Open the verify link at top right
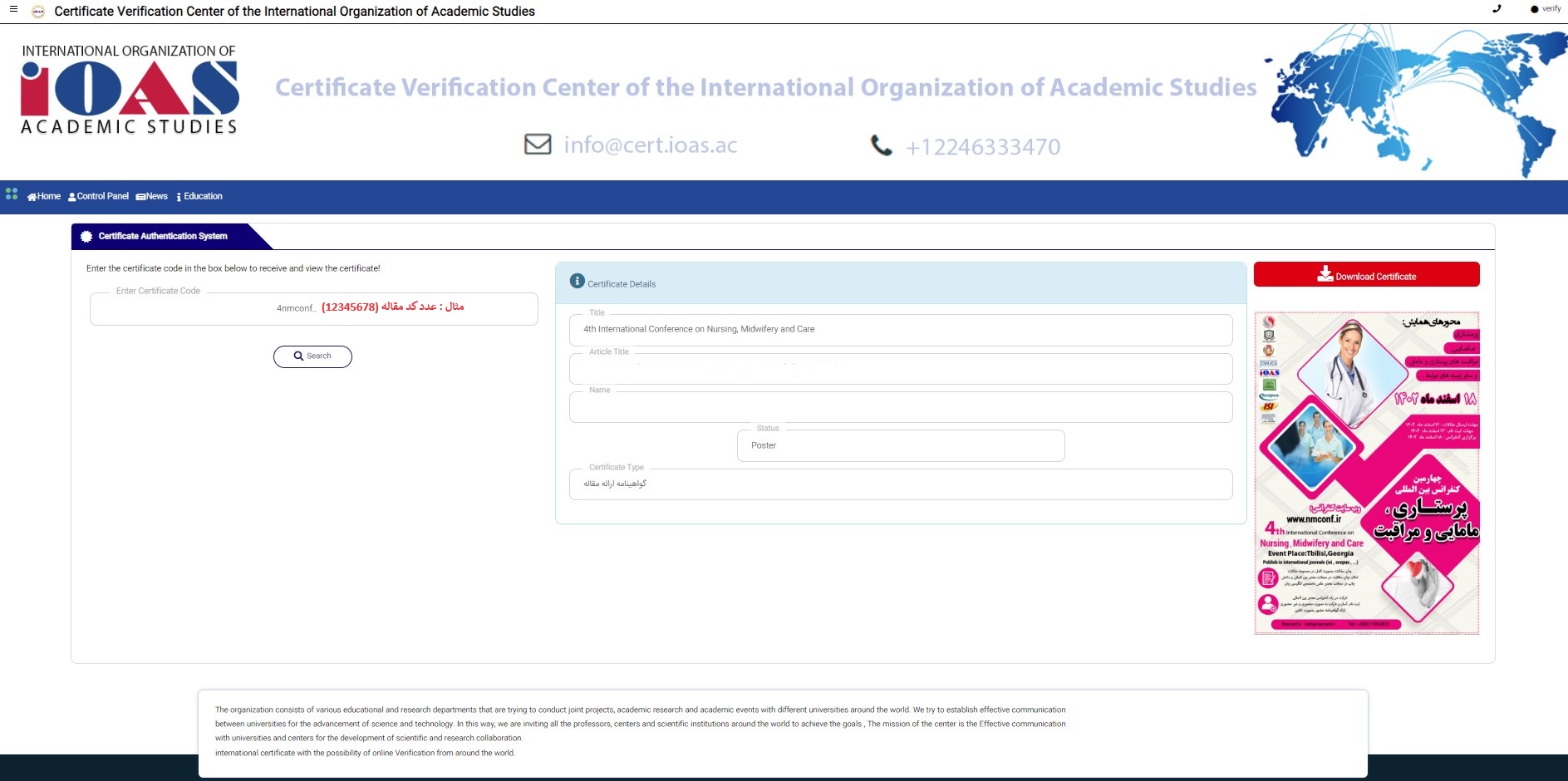The width and height of the screenshot is (1568, 781). click(1546, 9)
